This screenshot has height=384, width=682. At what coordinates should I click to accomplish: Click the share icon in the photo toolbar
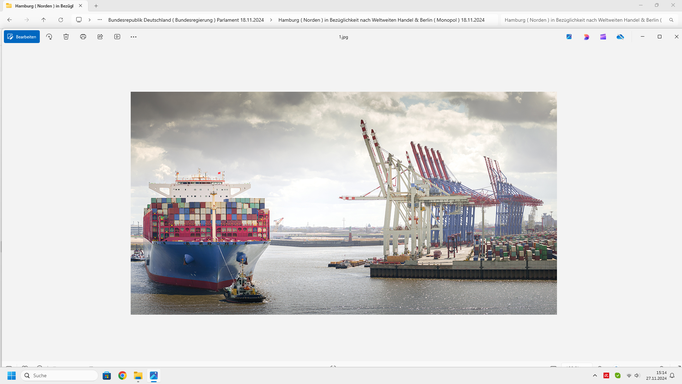[x=100, y=37]
